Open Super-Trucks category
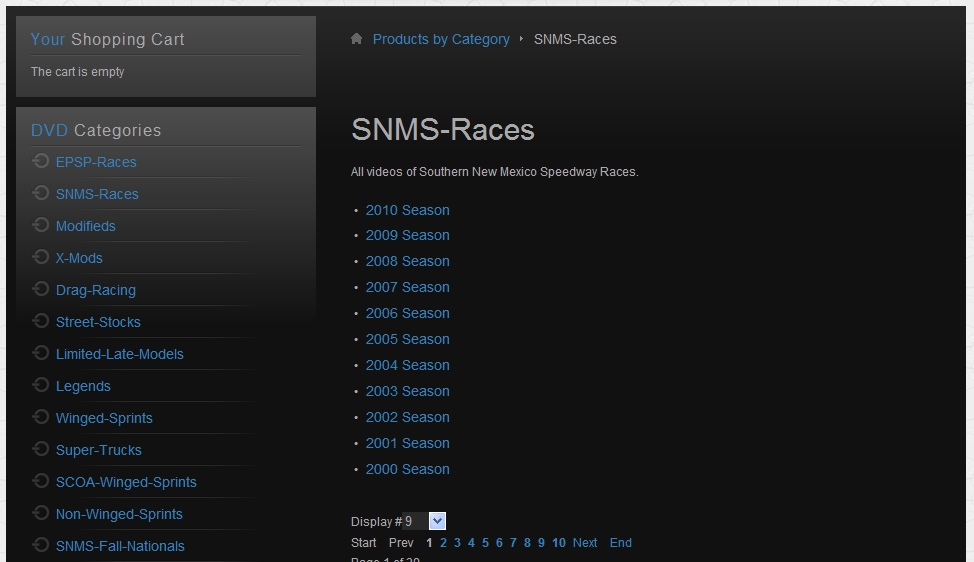Viewport: 974px width, 562px height. pos(99,450)
